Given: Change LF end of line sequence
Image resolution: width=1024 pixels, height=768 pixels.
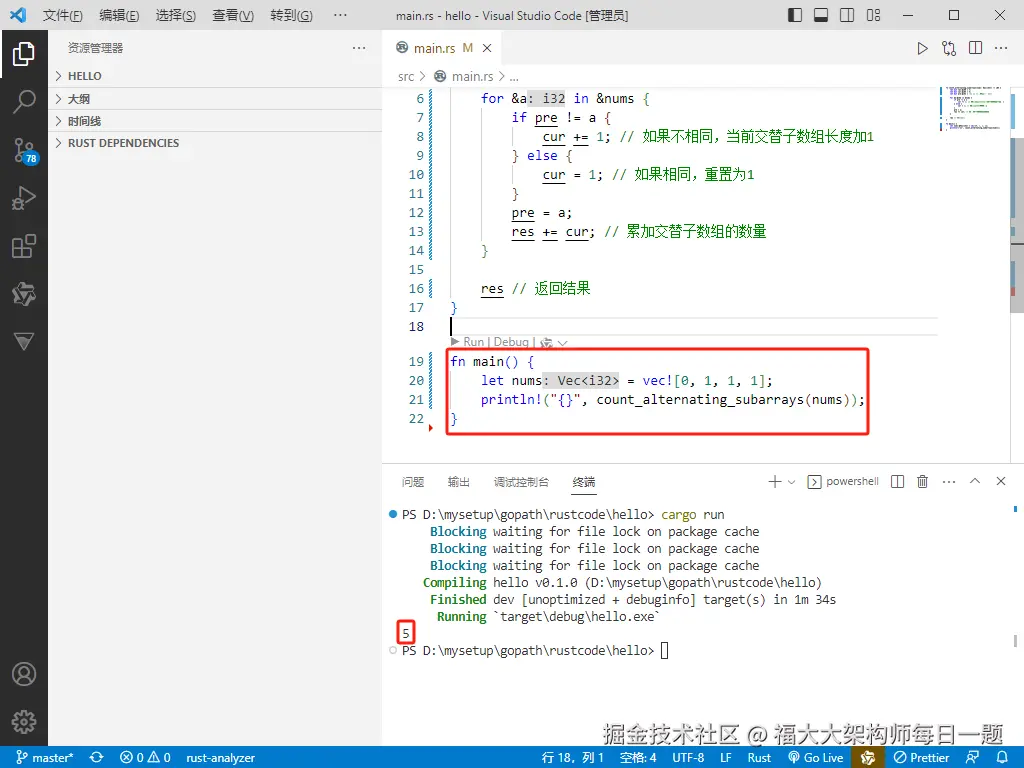Looking at the screenshot, I should 726,758.
